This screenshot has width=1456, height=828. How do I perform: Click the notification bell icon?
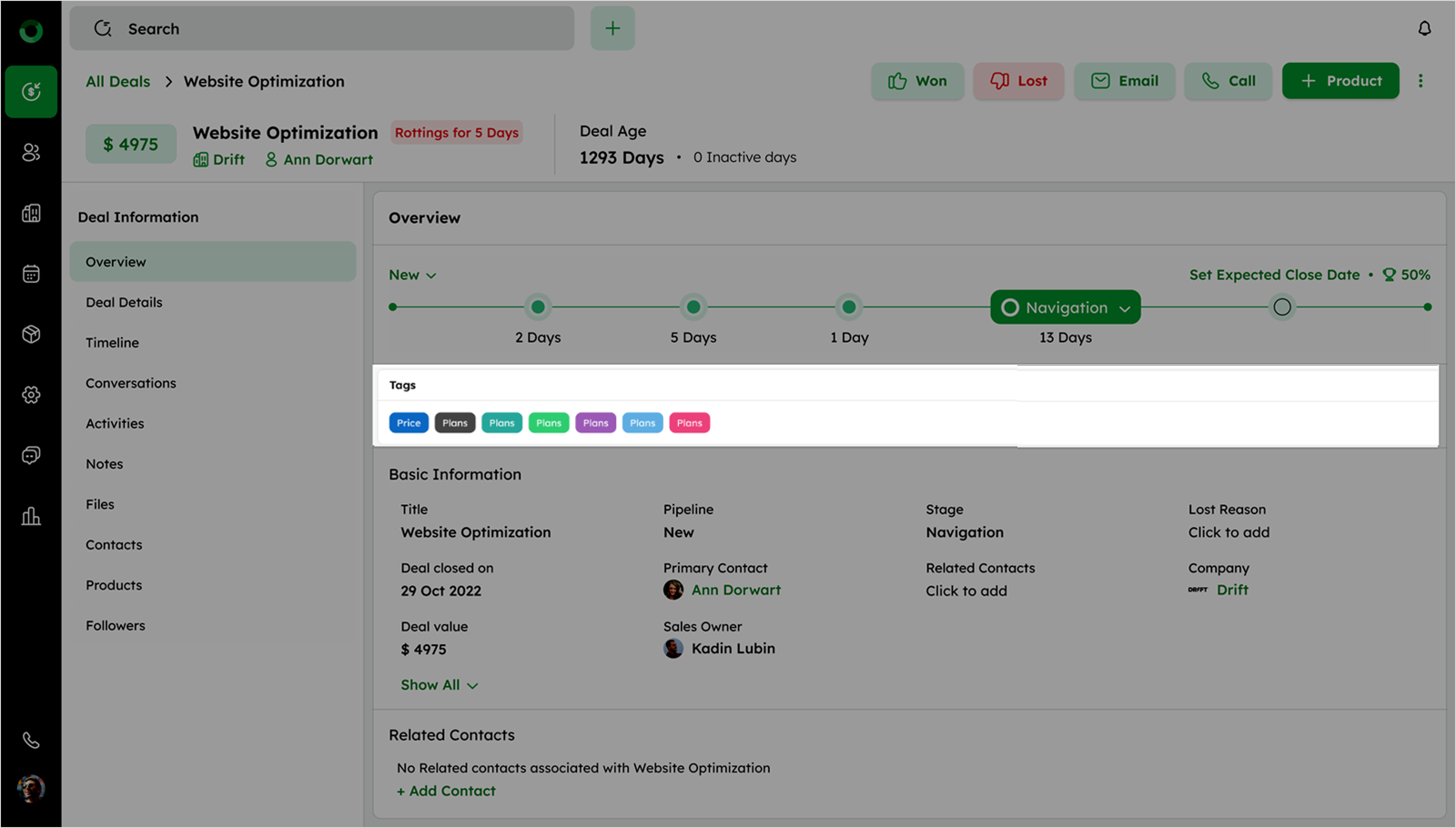click(1424, 29)
